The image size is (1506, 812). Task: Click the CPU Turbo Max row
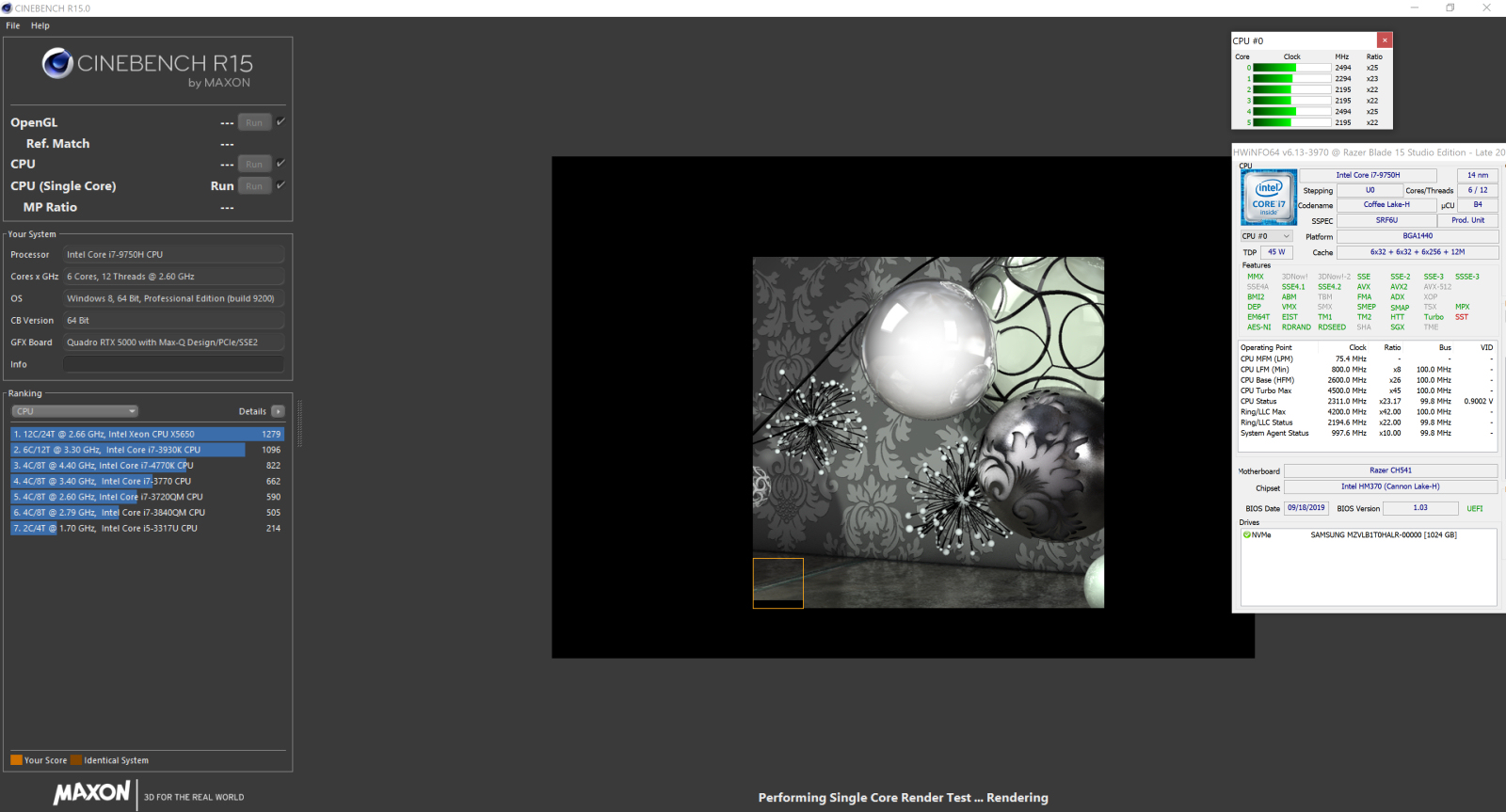[x=1367, y=390]
